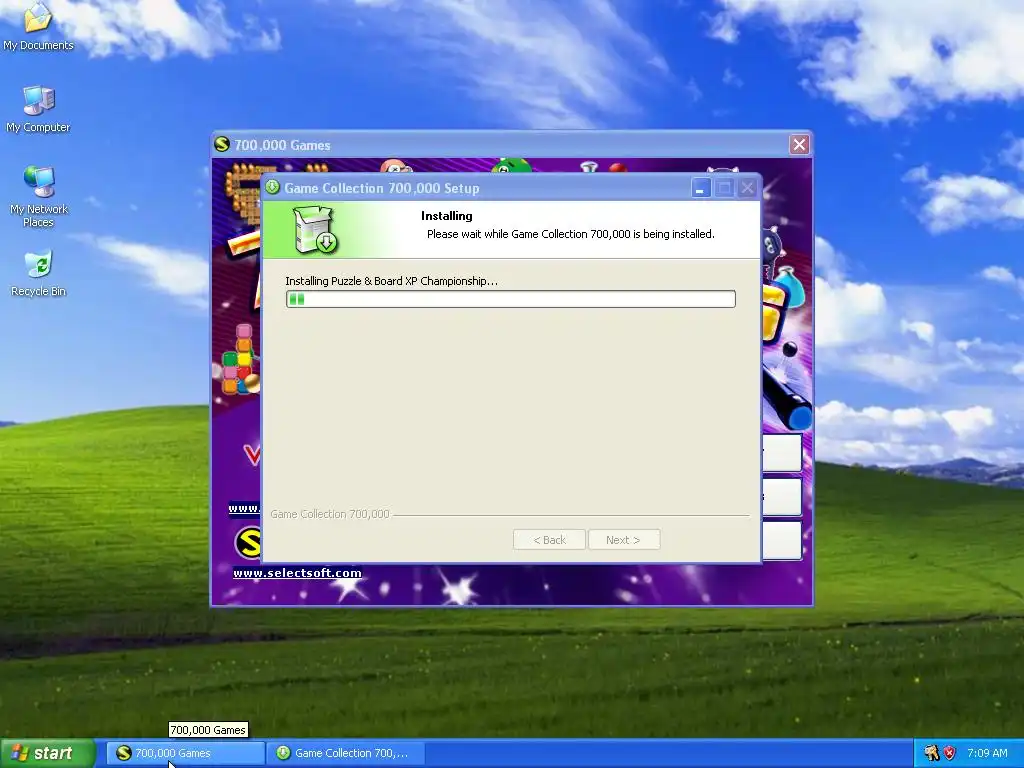
Task: Click the installer box icon in Setup header
Action: [315, 229]
